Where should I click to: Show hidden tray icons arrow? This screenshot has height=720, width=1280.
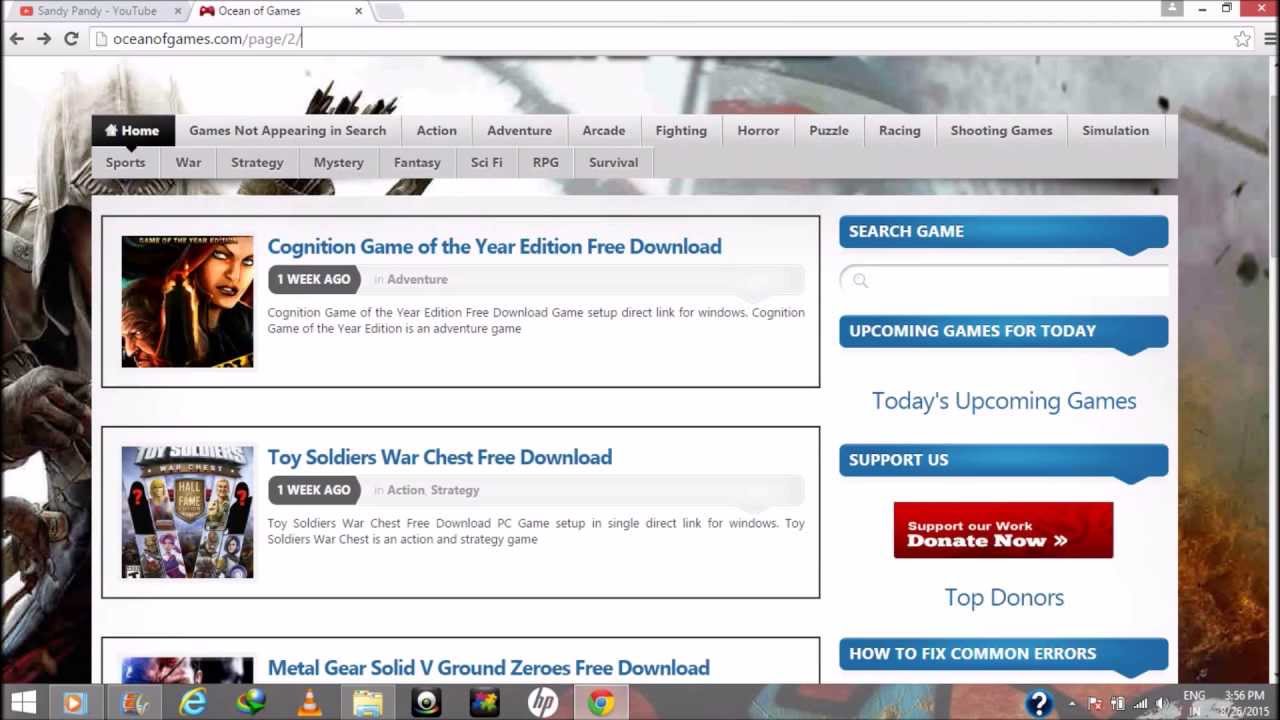coord(1072,704)
